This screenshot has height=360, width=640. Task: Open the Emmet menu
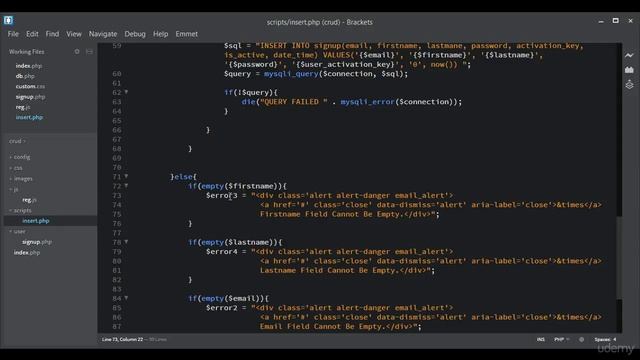[187, 34]
